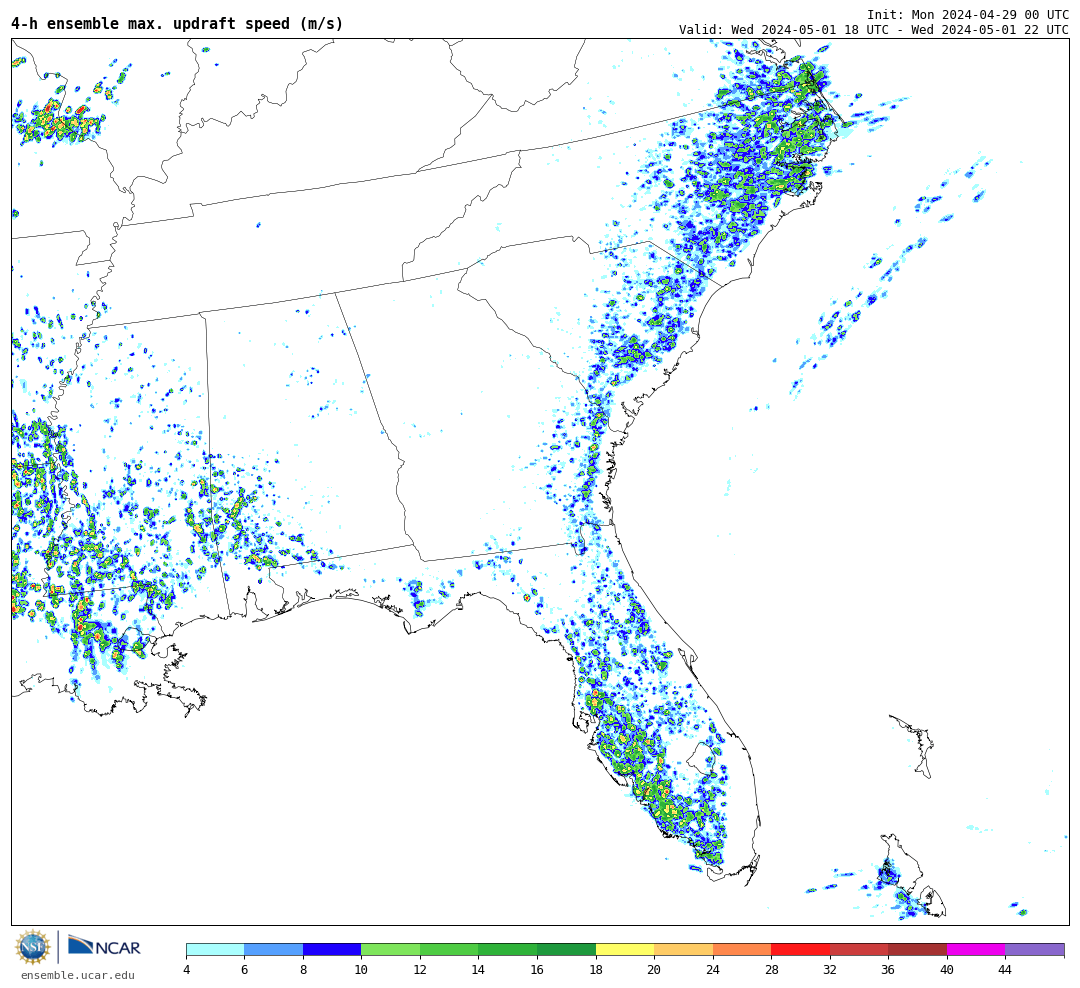Pick the 40-44 magenta color swatch
The image size is (1080, 988).
(976, 949)
